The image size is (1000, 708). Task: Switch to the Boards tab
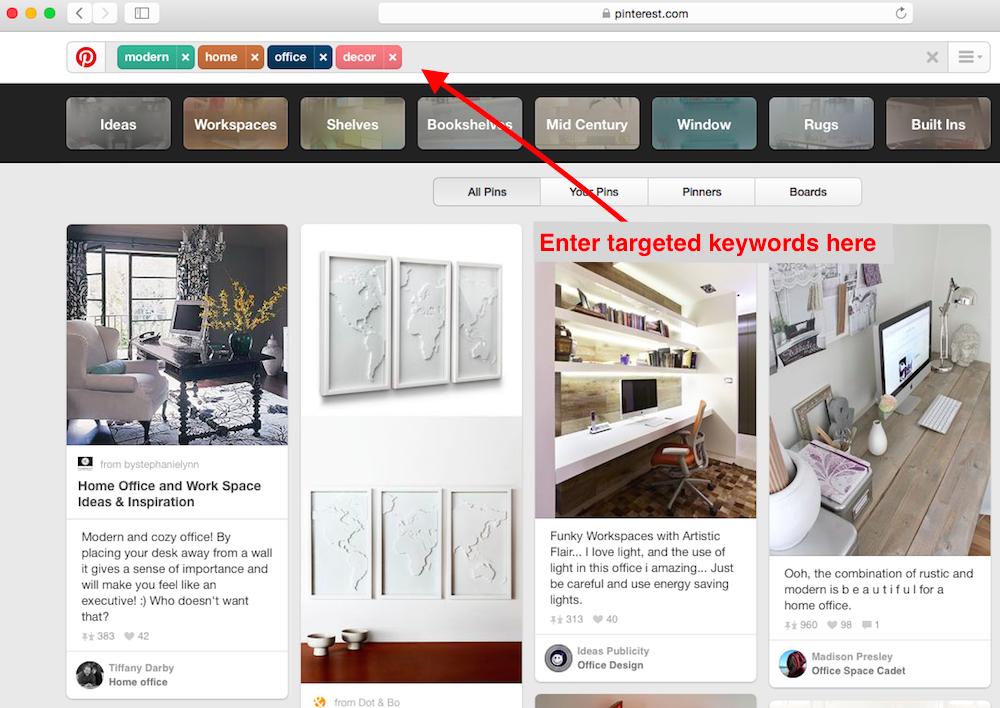pos(808,192)
